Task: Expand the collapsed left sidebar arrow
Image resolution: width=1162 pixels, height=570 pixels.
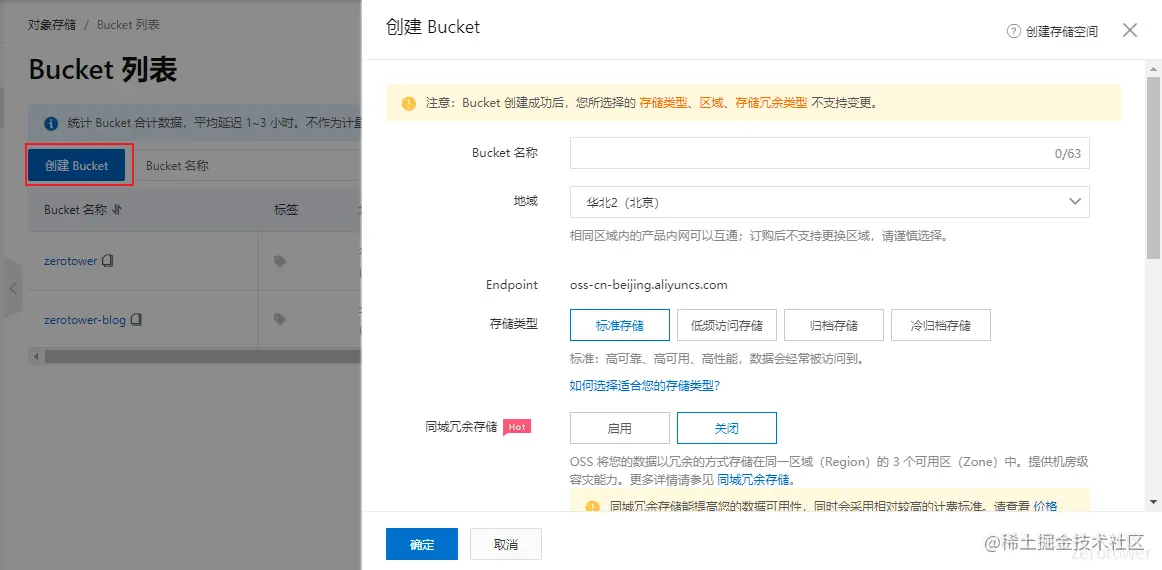Action: [x=13, y=288]
